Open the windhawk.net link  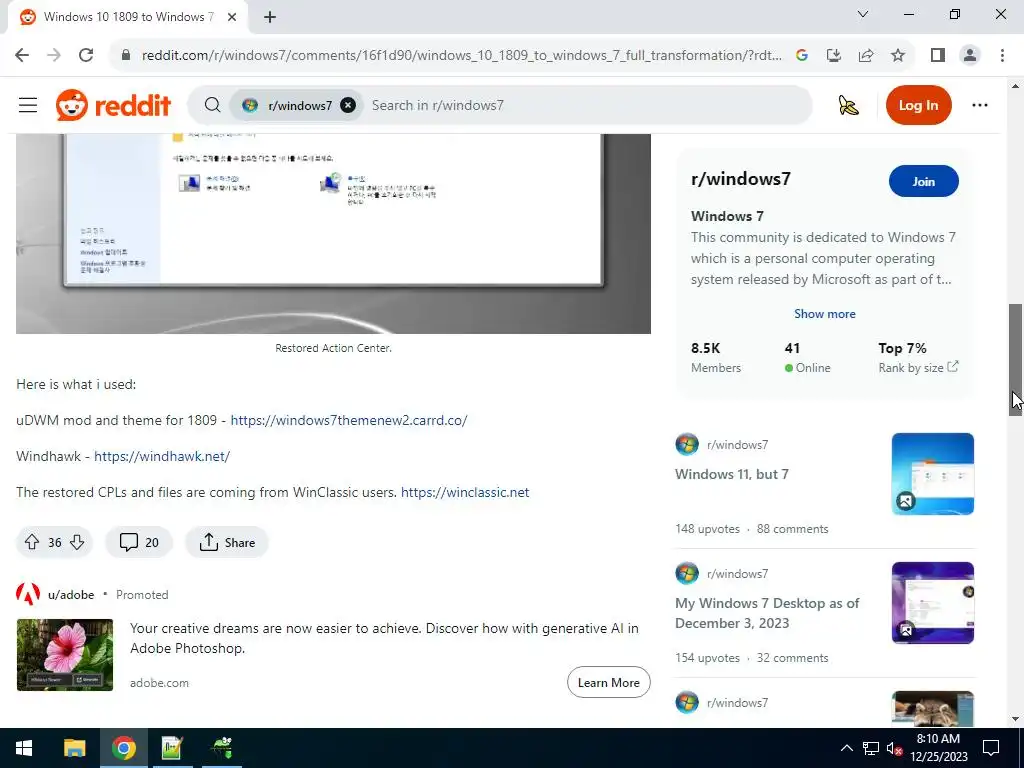(x=162, y=456)
